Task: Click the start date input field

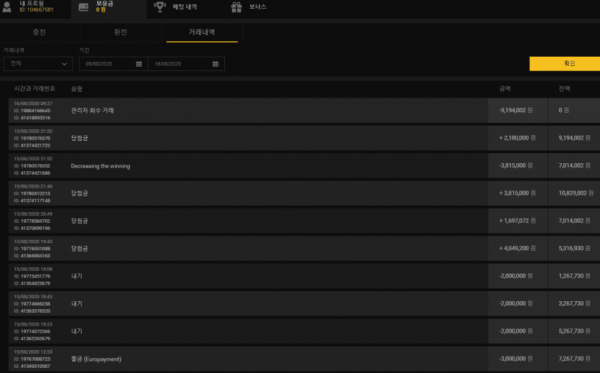Action: (113, 64)
